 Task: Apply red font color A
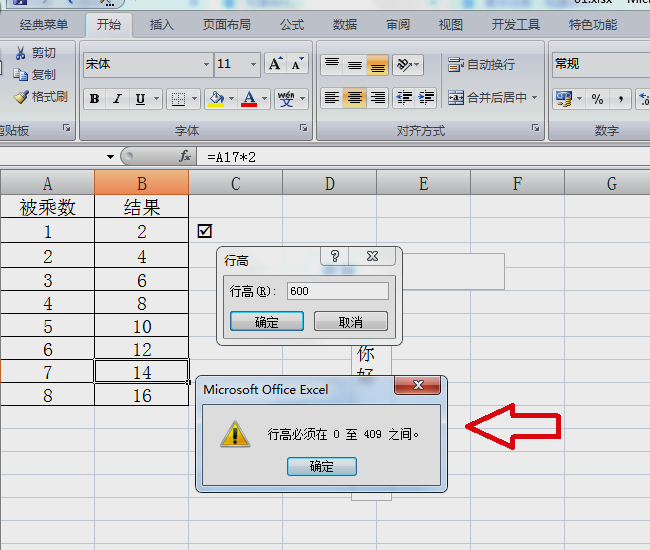tap(249, 99)
